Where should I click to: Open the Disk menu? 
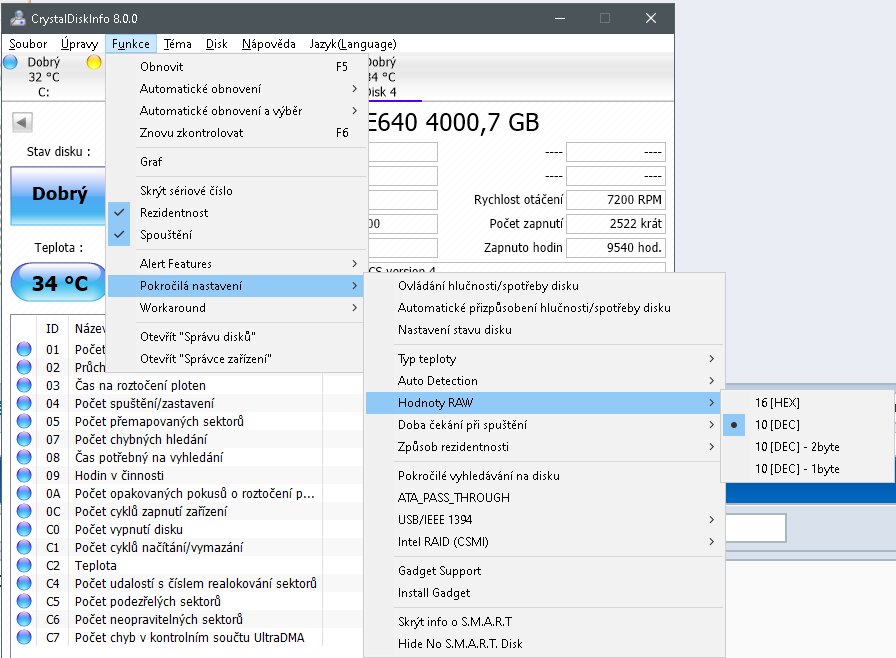click(x=217, y=44)
